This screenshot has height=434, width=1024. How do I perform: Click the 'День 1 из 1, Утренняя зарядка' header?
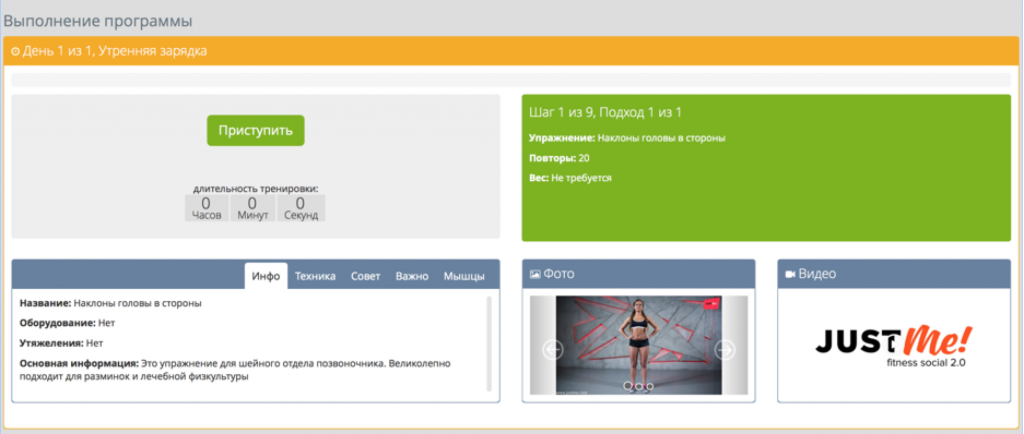click(x=115, y=52)
